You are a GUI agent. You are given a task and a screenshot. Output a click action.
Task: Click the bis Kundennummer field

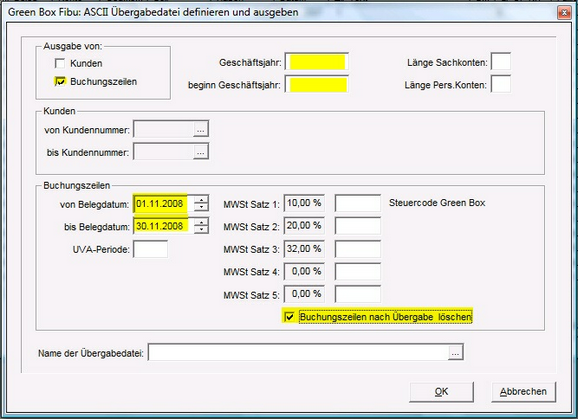coord(163,152)
